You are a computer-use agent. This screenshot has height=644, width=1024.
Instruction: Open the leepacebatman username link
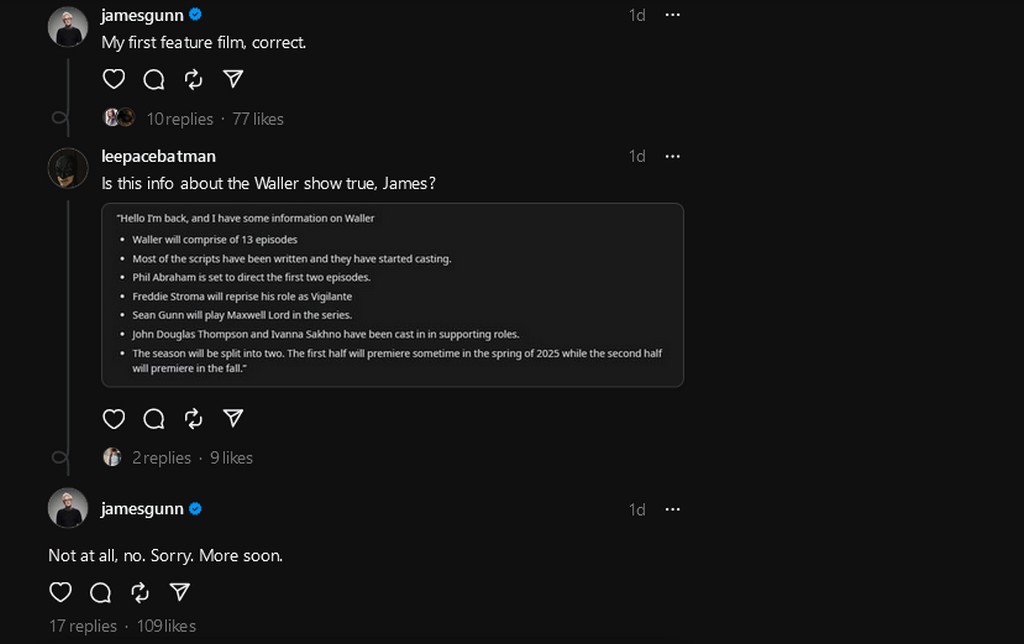click(x=158, y=156)
